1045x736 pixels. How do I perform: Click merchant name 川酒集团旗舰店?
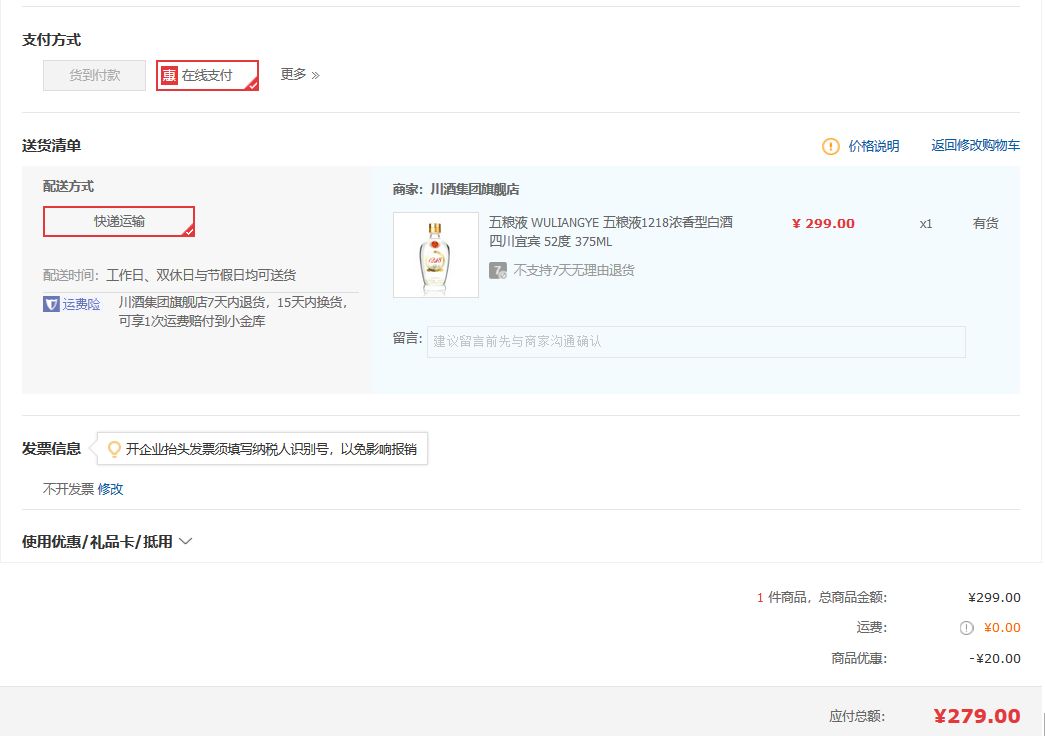click(475, 189)
